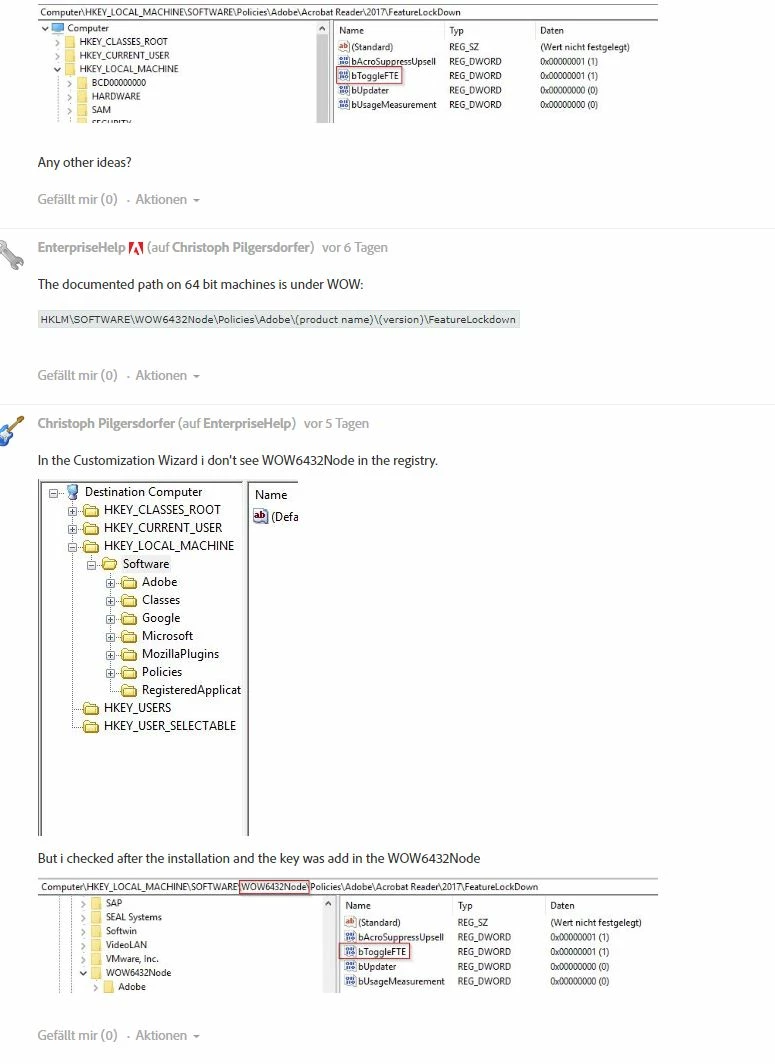Select Softwin key in bottom registry tree
This screenshot has width=775, height=1064.
tap(121, 931)
